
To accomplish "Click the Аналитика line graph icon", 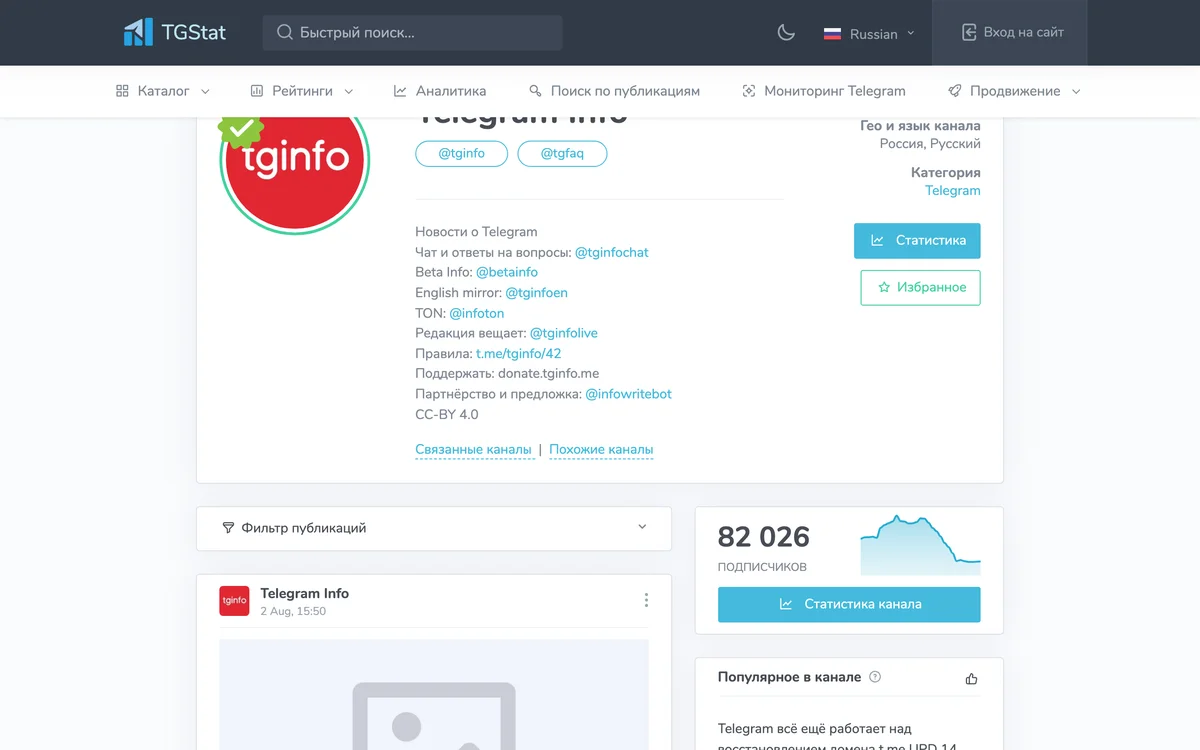I will tap(400, 91).
